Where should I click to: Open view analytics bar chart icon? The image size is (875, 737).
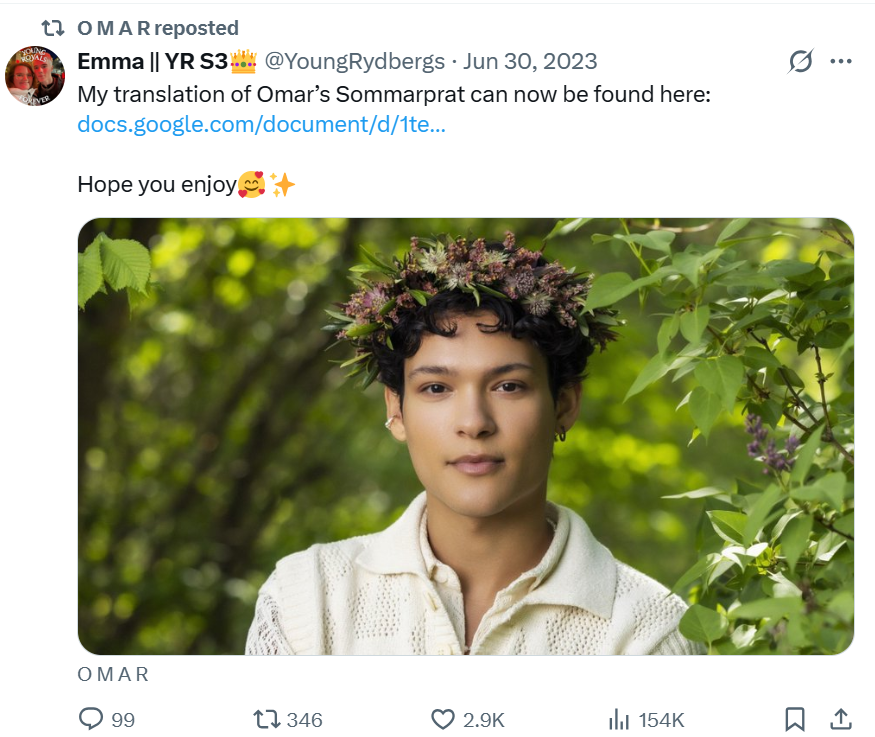click(619, 719)
